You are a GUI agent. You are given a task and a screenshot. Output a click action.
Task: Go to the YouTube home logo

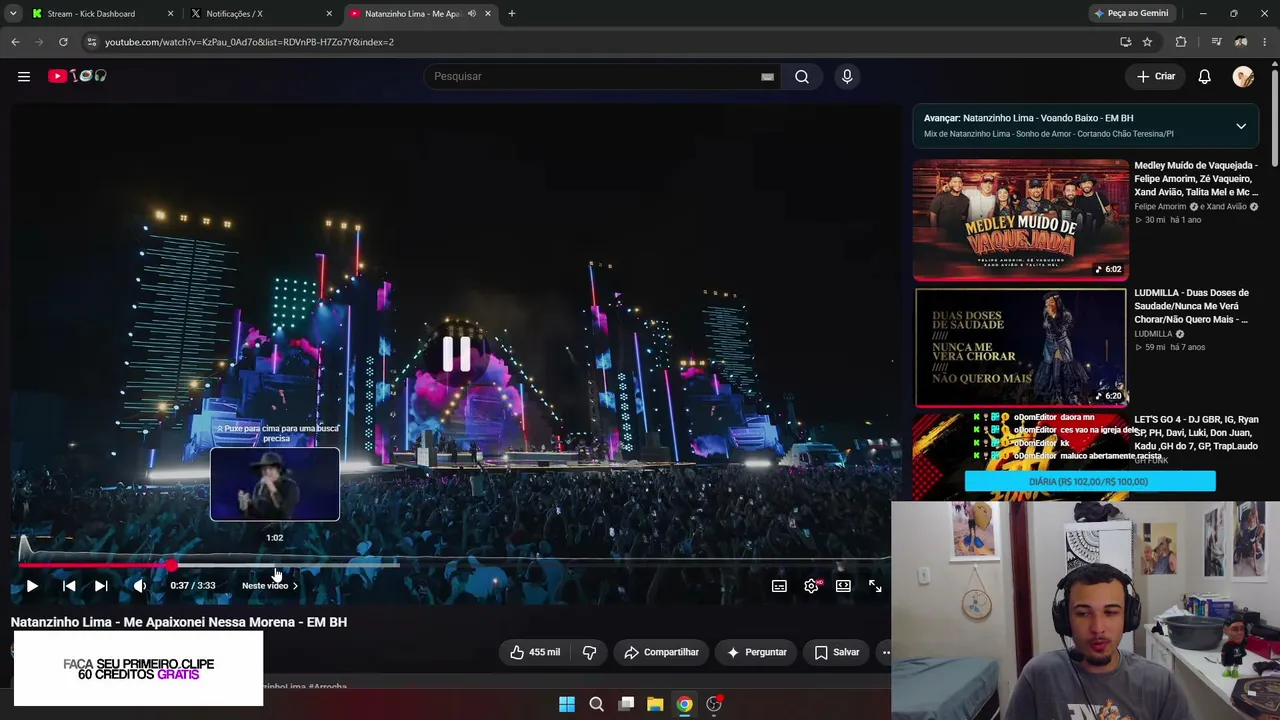(77, 76)
